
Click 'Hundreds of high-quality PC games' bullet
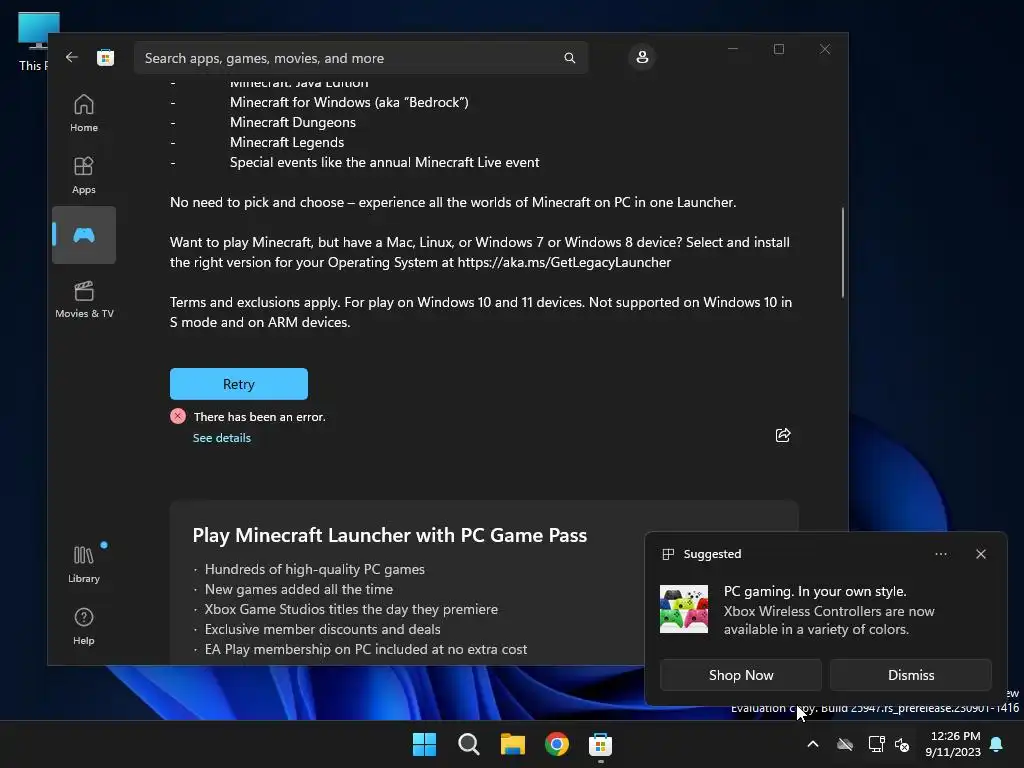(315, 569)
